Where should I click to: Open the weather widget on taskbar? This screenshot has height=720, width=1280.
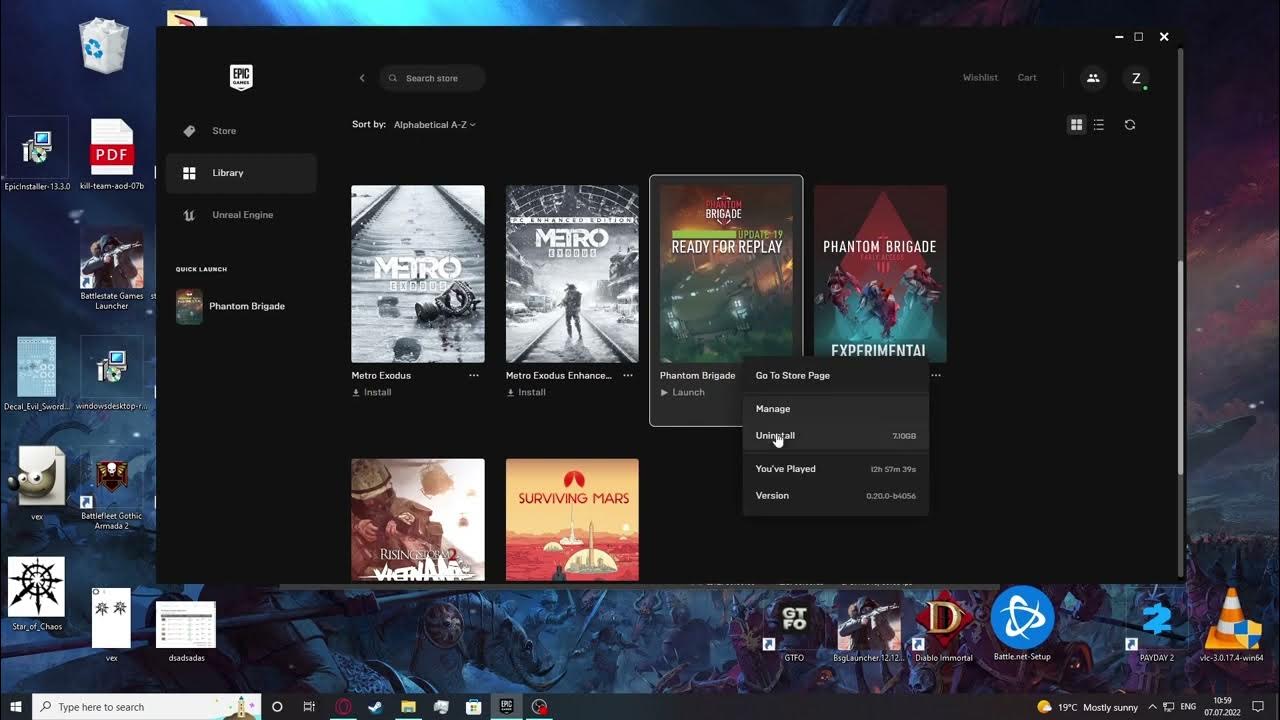[1088, 707]
